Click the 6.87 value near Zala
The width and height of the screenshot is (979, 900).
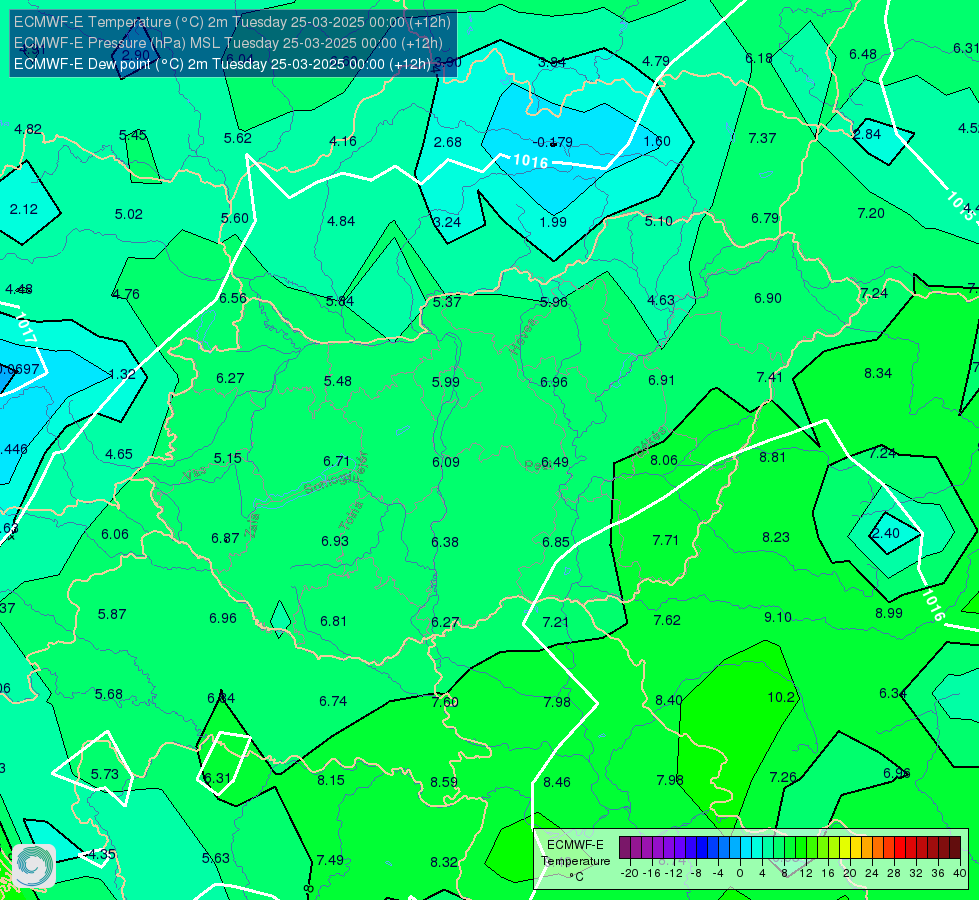225,538
